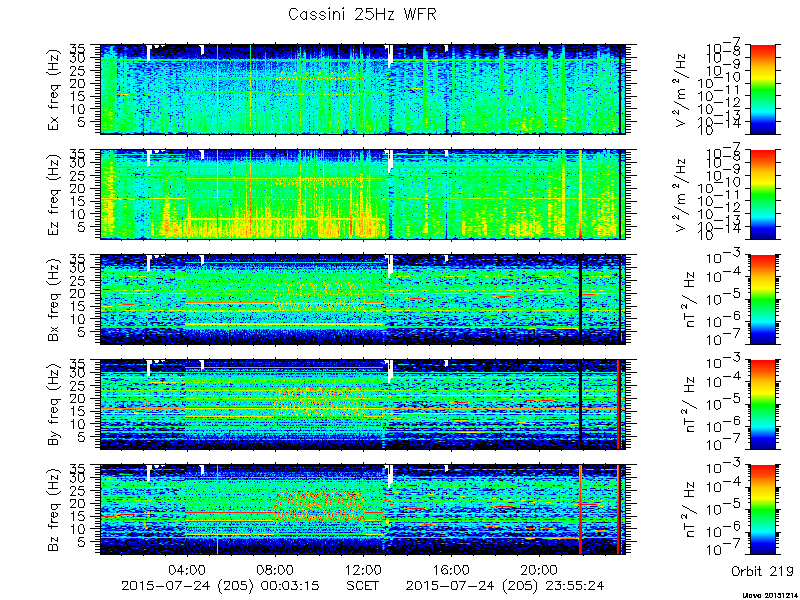Click the Bx nT²/Hz color bar
The height and width of the screenshot is (600, 800).
tap(762, 299)
